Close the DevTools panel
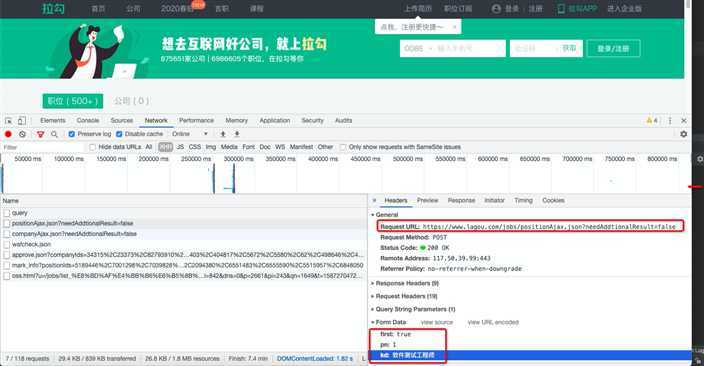The width and height of the screenshot is (704, 366). point(684,120)
